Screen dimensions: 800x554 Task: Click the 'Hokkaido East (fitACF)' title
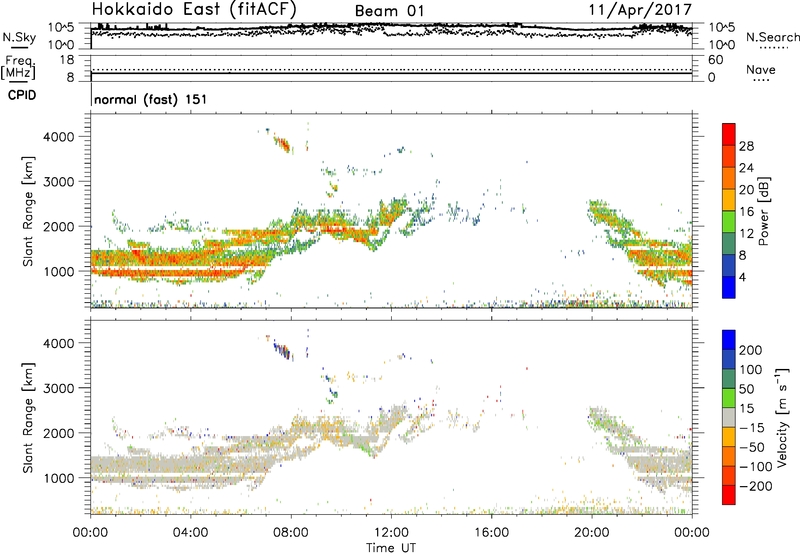(x=194, y=9)
